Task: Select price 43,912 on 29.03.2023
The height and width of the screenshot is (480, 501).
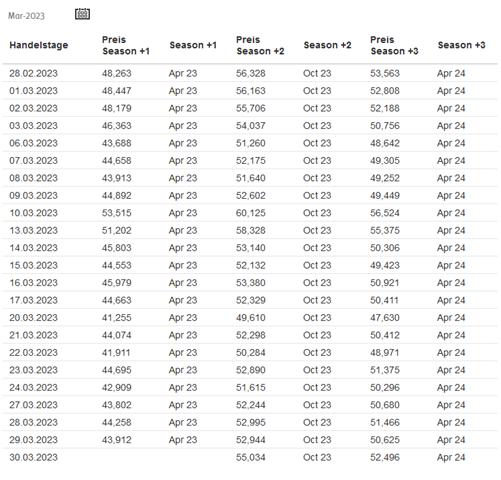Action: 117,440
